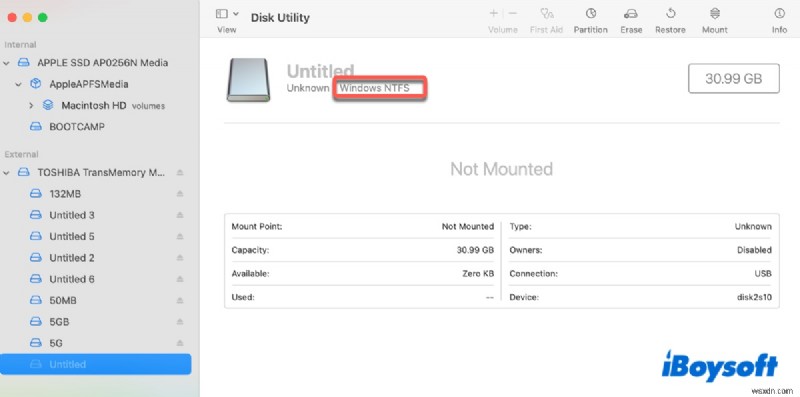Select the Untitled 2 volume
800x397 pixels.
click(x=72, y=258)
